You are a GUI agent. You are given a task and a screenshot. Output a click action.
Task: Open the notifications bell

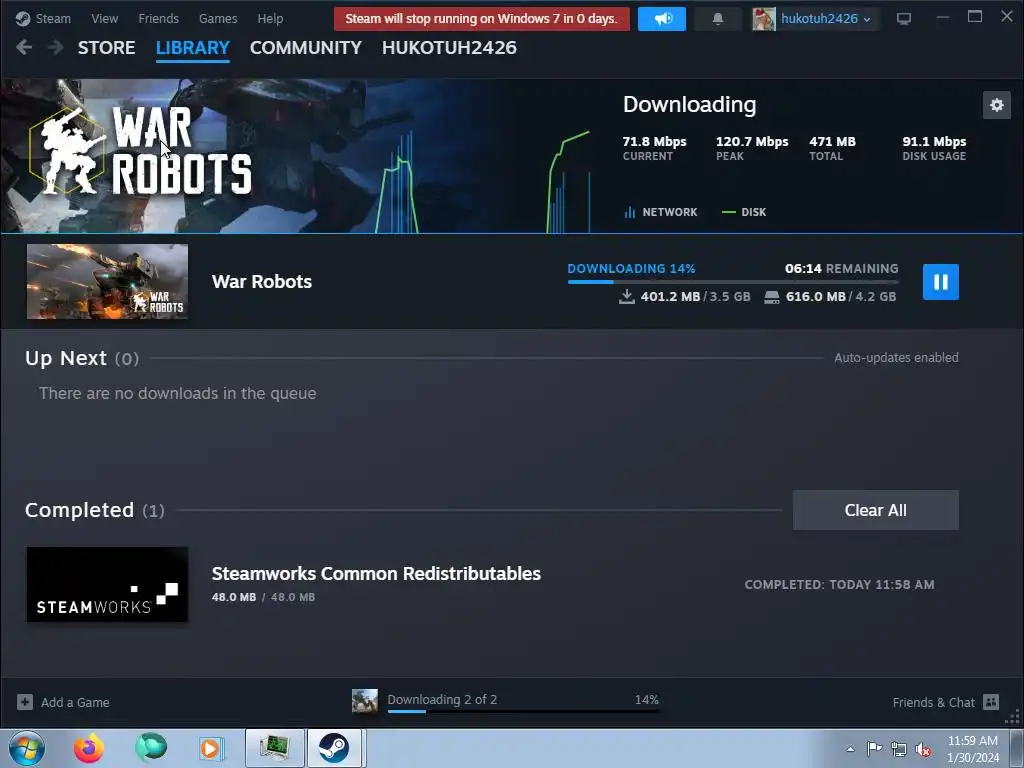pyautogui.click(x=718, y=19)
